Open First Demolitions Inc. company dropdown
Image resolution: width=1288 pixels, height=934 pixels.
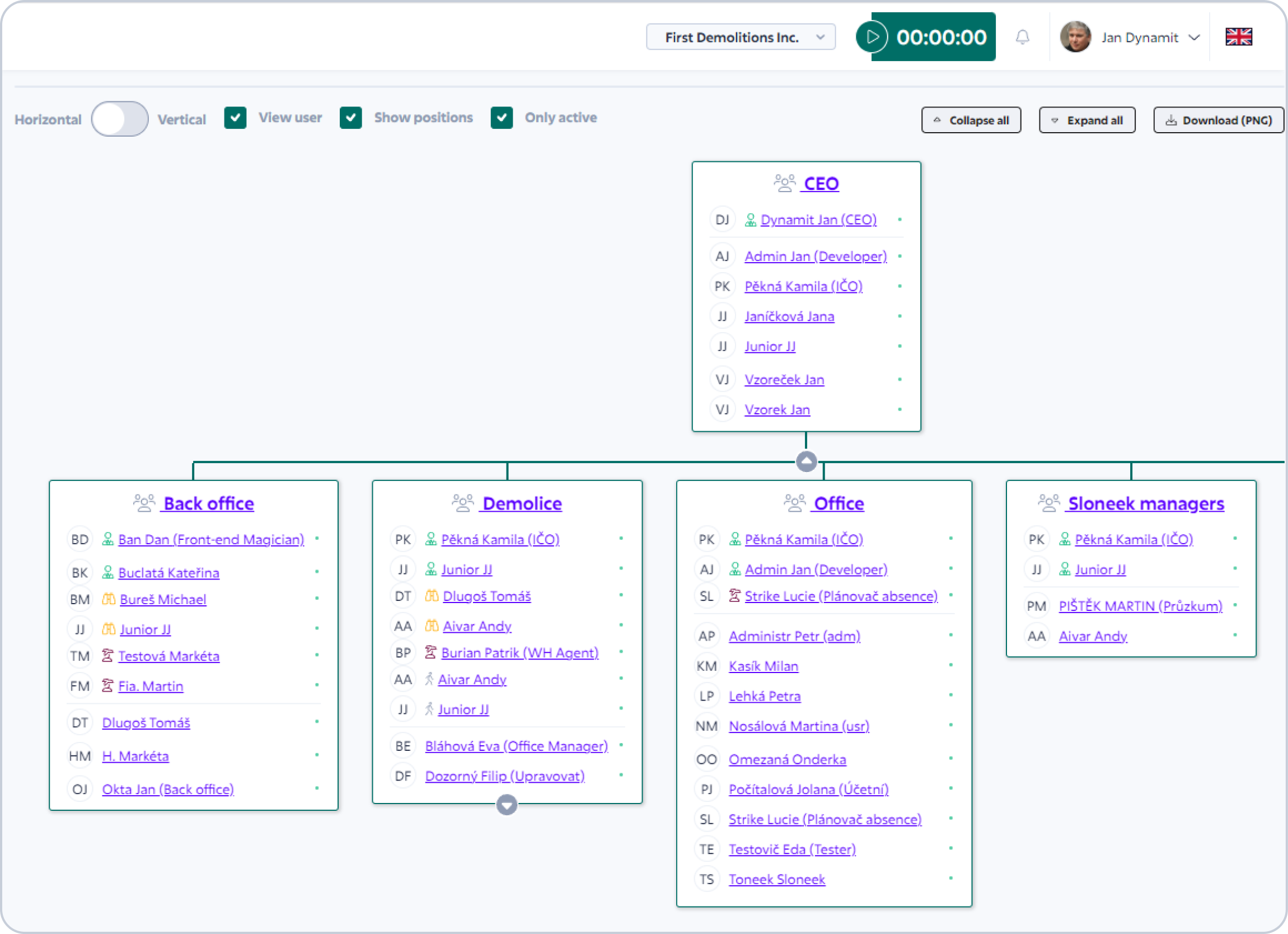point(741,38)
